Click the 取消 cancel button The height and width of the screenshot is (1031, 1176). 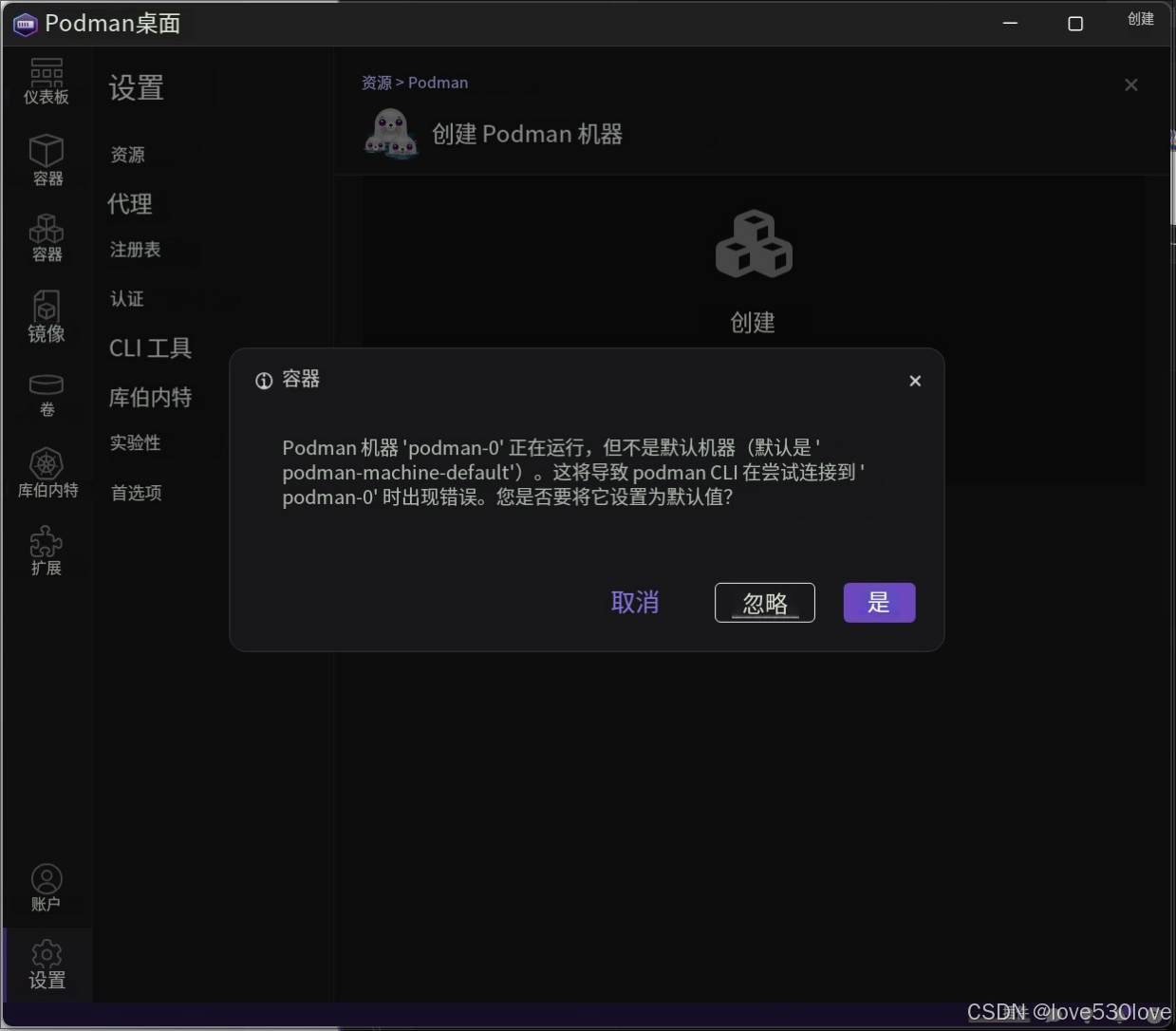pyautogui.click(x=635, y=603)
